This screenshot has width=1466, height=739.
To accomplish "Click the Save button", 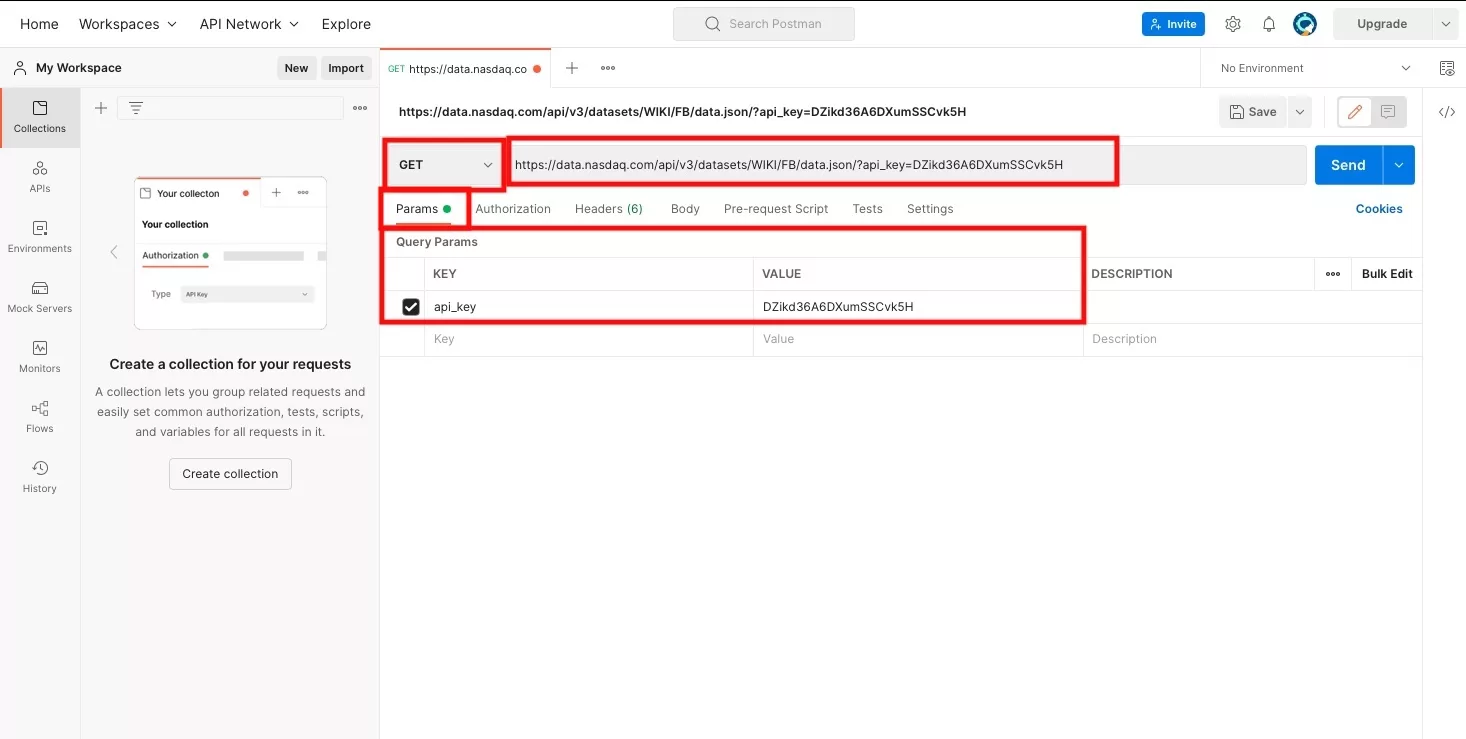I will [1253, 112].
